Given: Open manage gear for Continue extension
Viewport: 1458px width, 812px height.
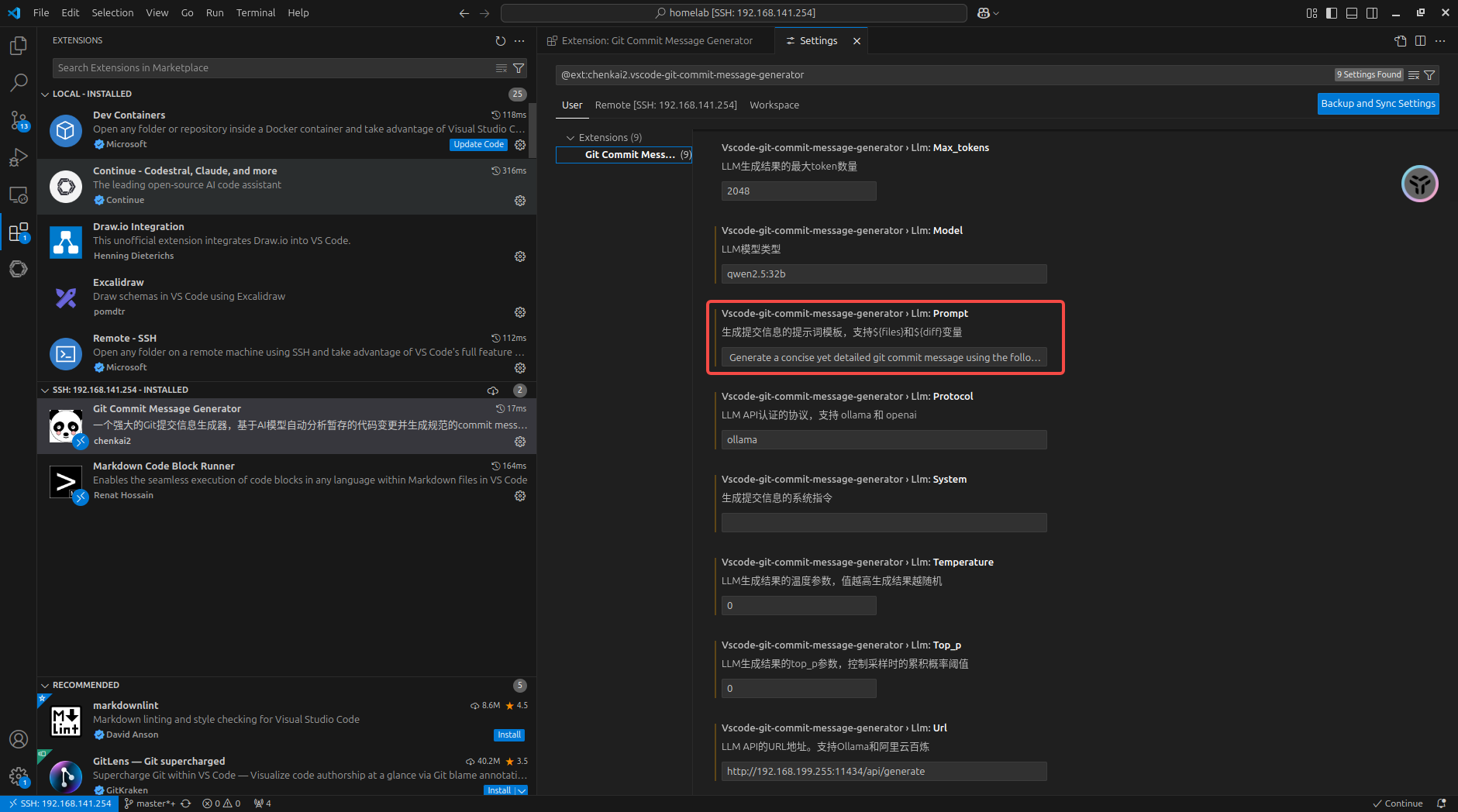Looking at the screenshot, I should [x=520, y=201].
